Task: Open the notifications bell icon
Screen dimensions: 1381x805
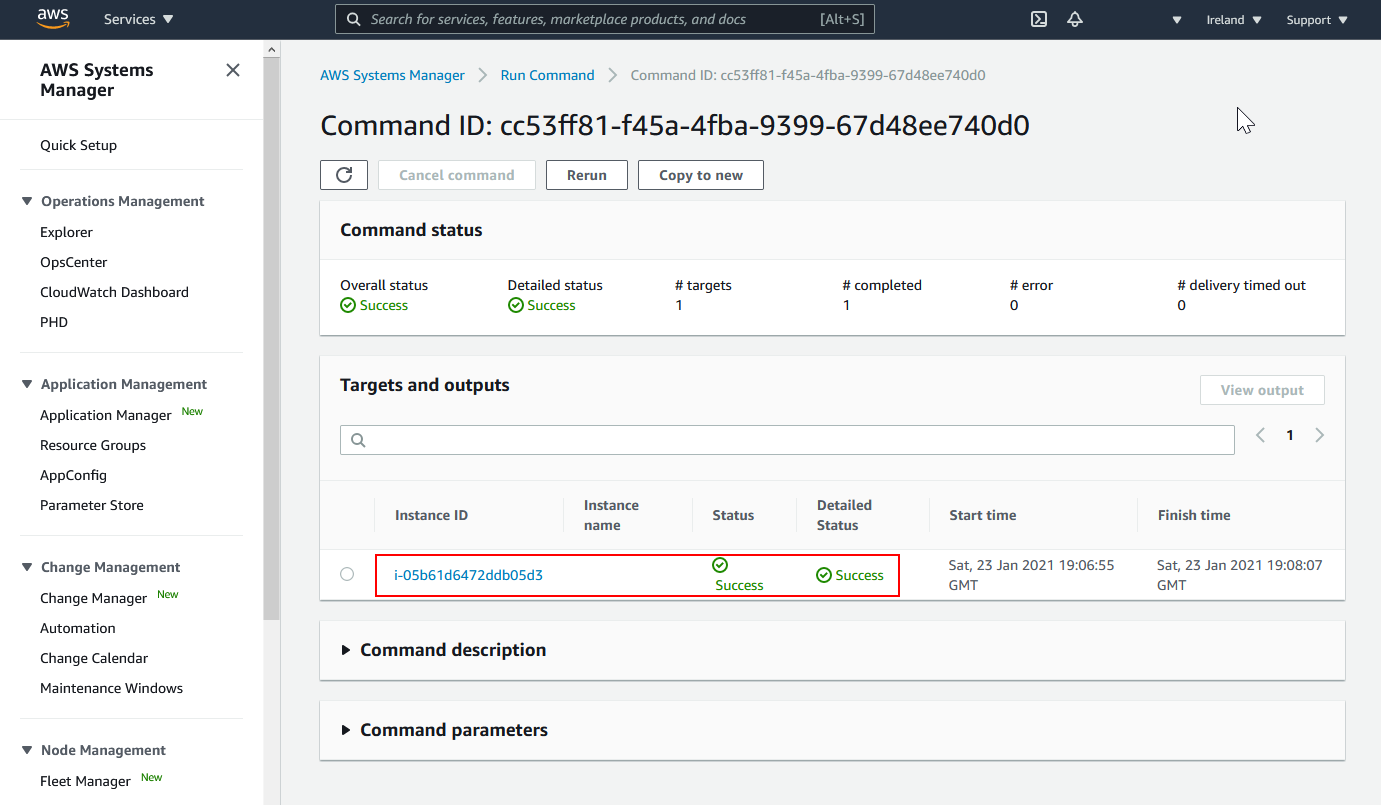Action: (x=1075, y=19)
